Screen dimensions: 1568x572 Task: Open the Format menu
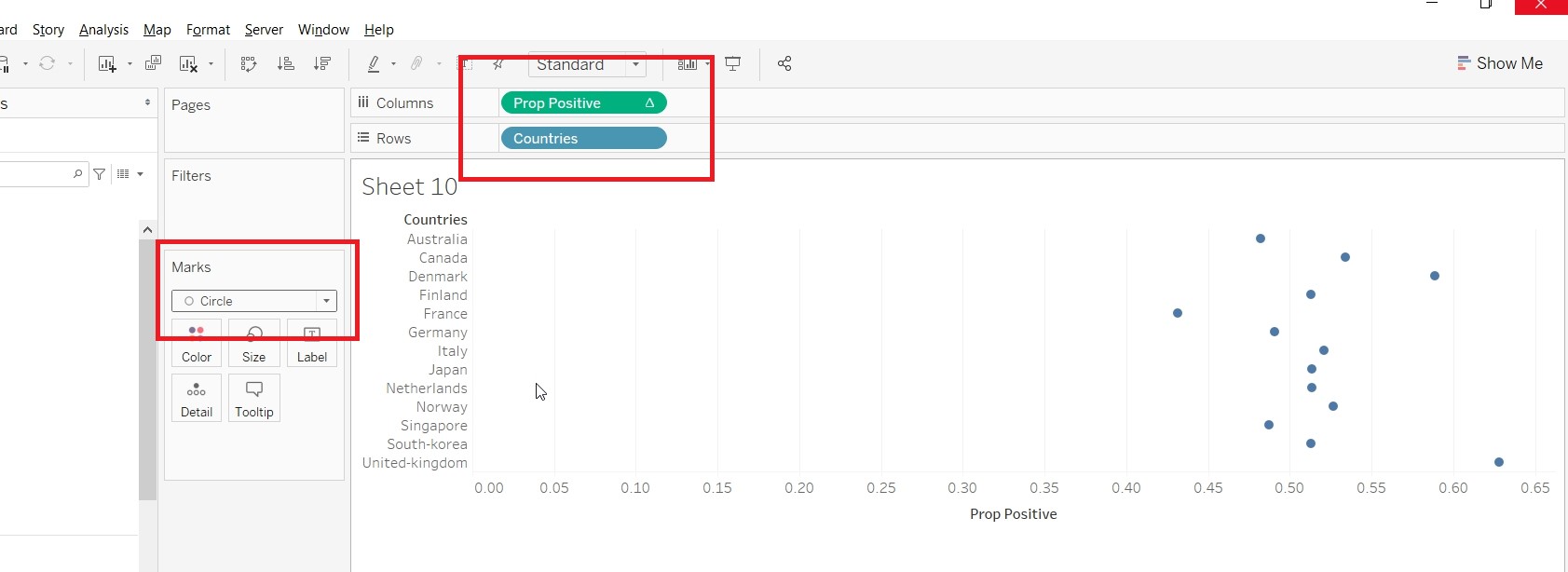point(208,30)
